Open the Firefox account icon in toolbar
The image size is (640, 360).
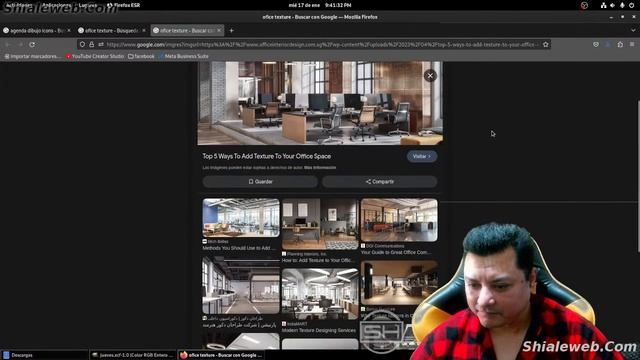608,44
